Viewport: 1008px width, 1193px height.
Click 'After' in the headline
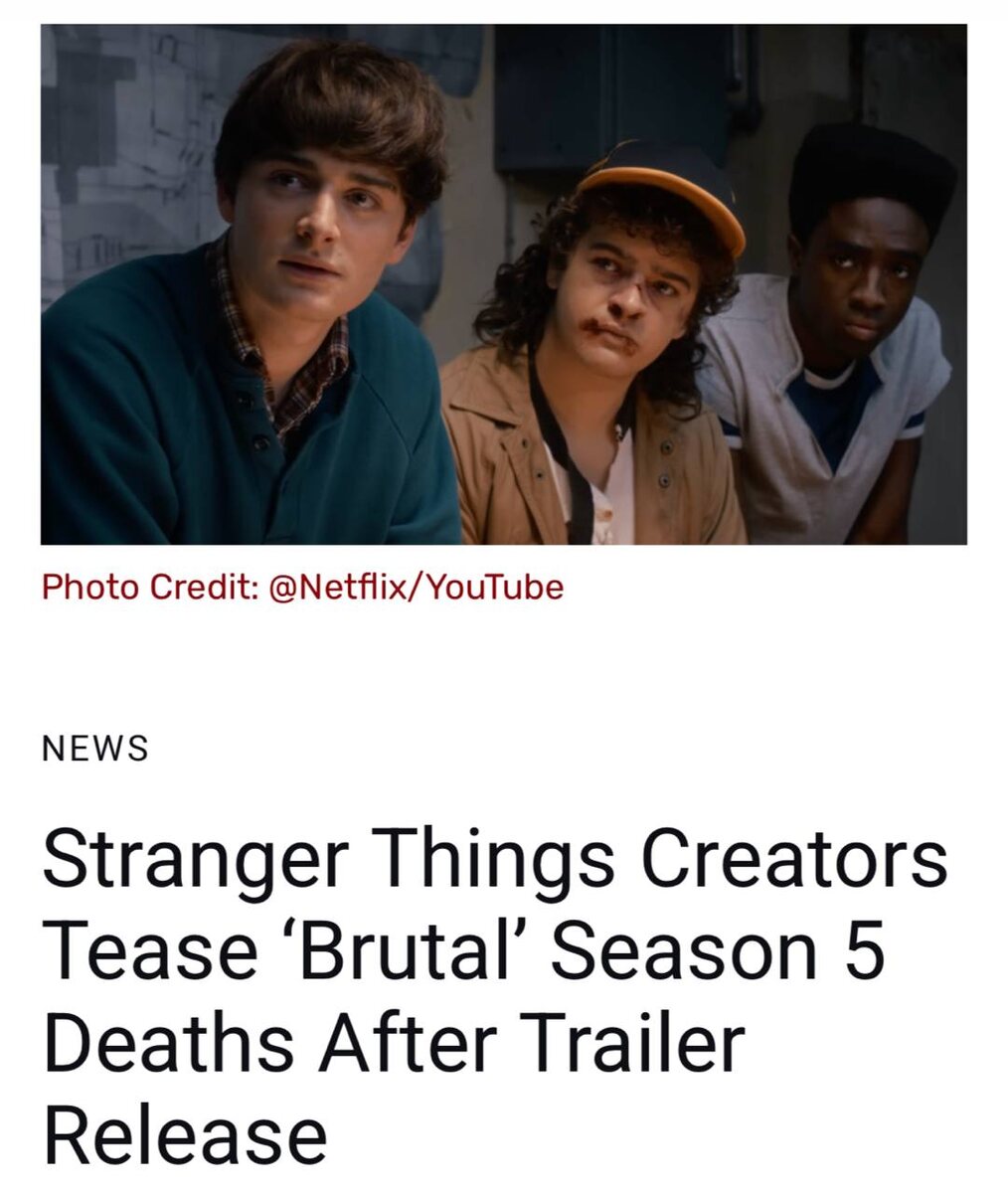pos(410,1043)
